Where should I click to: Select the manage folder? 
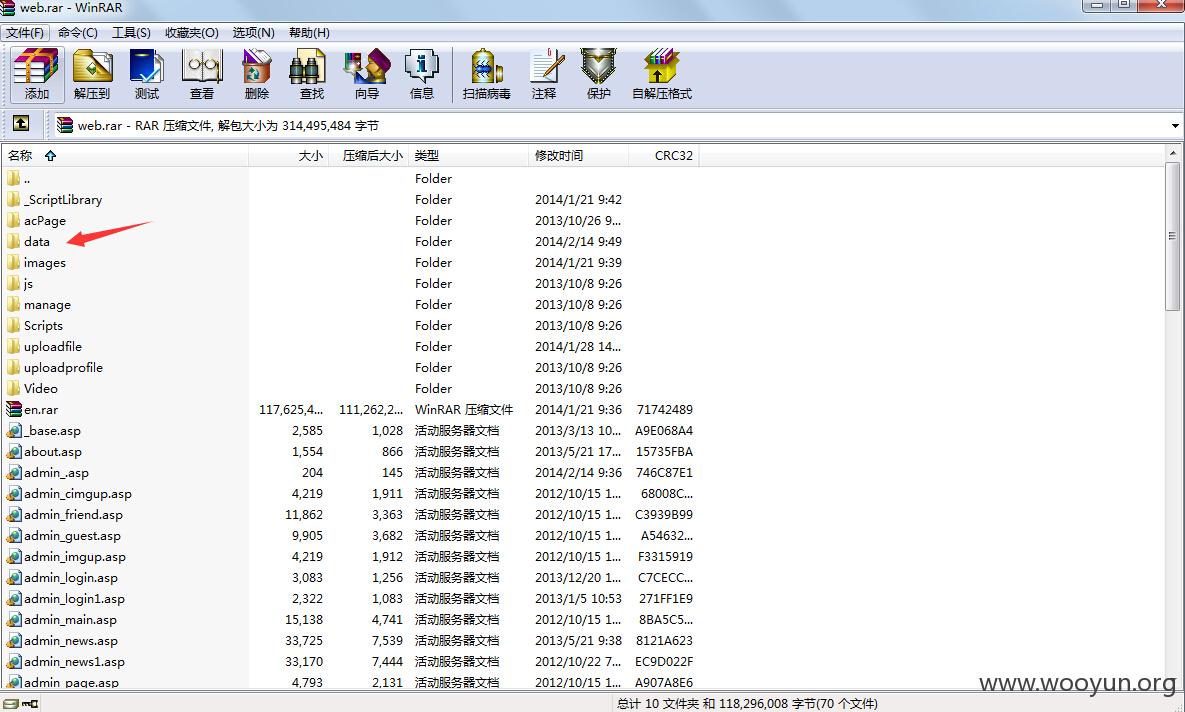pyautogui.click(x=47, y=305)
